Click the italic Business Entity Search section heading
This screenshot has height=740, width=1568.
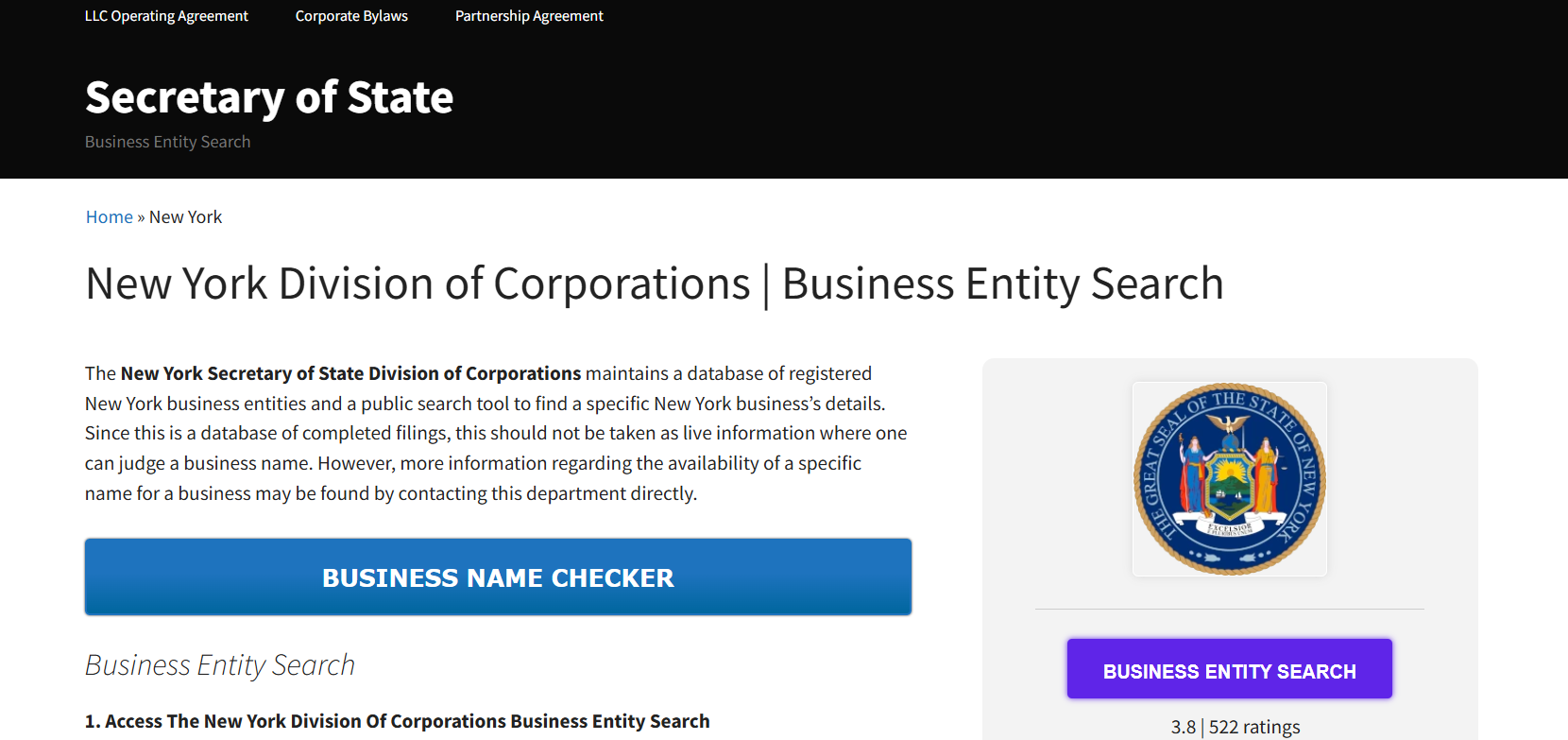pos(219,664)
